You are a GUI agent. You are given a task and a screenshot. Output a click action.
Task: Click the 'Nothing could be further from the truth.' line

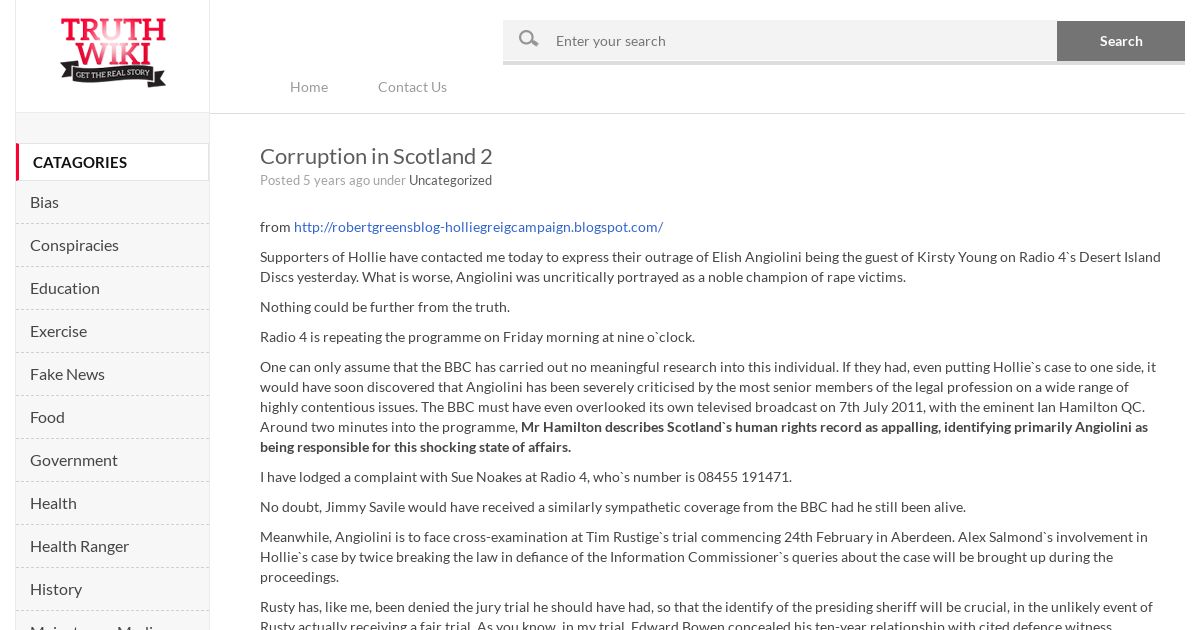pyautogui.click(x=385, y=307)
